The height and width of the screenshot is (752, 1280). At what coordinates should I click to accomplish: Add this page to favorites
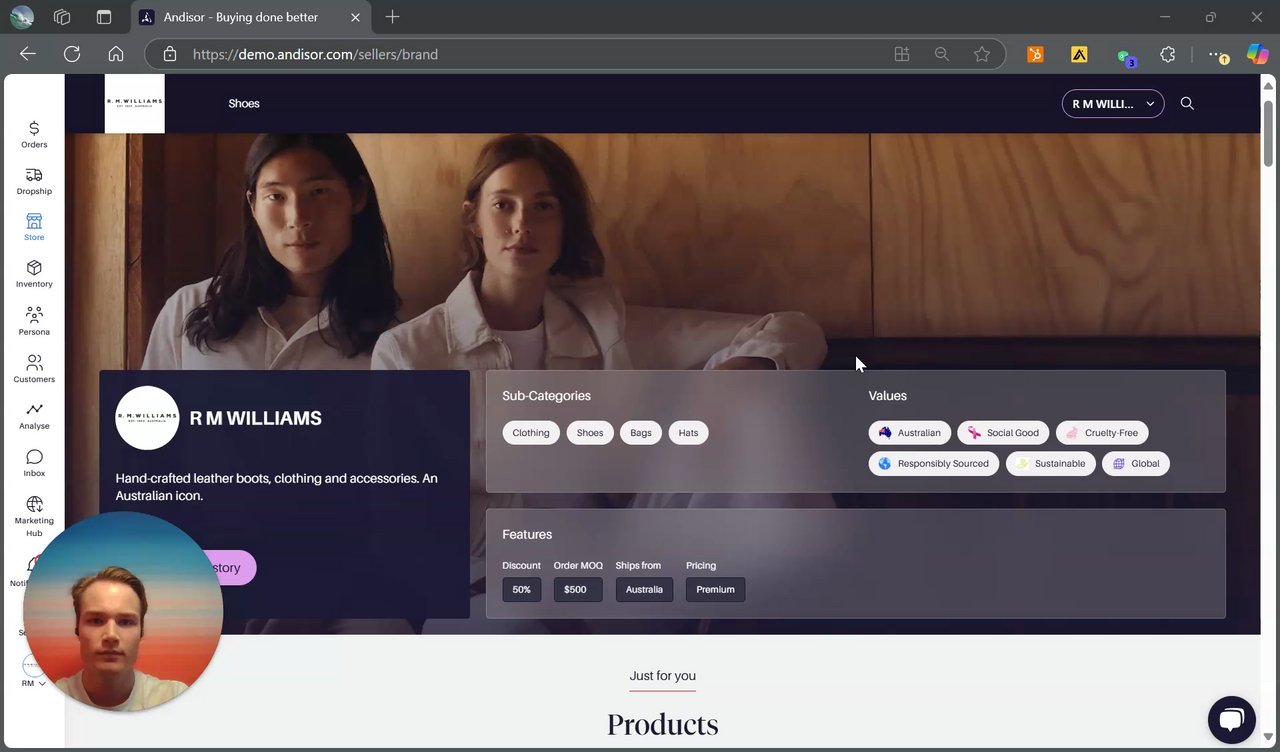click(x=982, y=54)
